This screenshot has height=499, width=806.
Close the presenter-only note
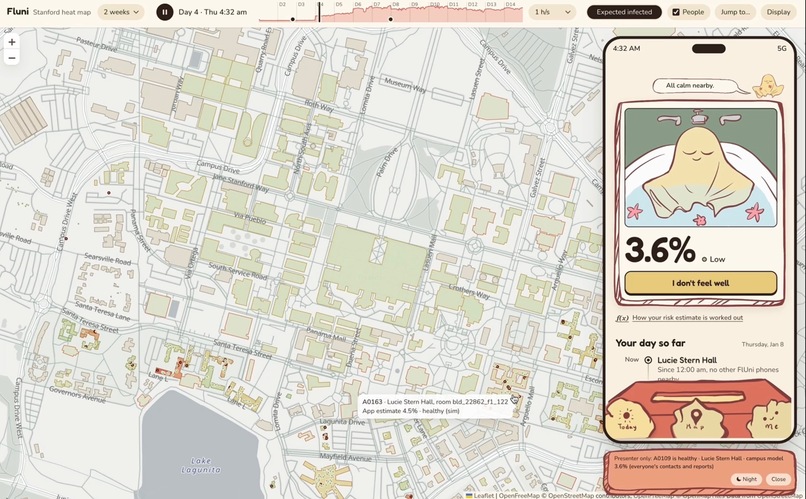[778, 479]
